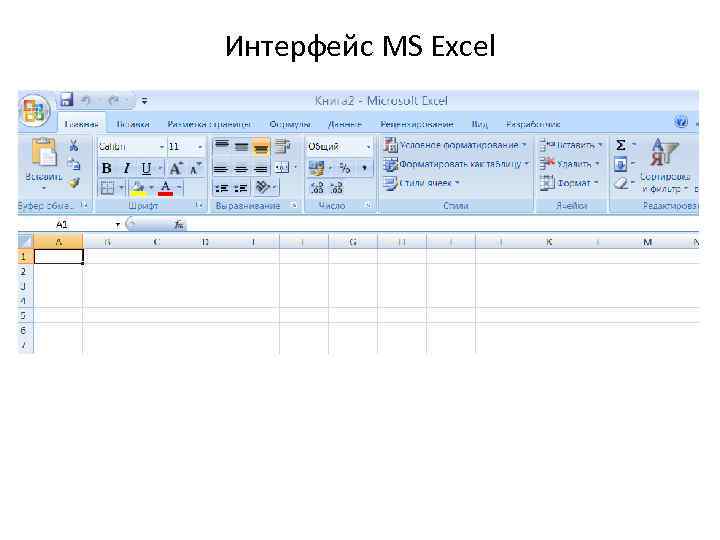Apply comma thousands separator style

[x=365, y=169]
